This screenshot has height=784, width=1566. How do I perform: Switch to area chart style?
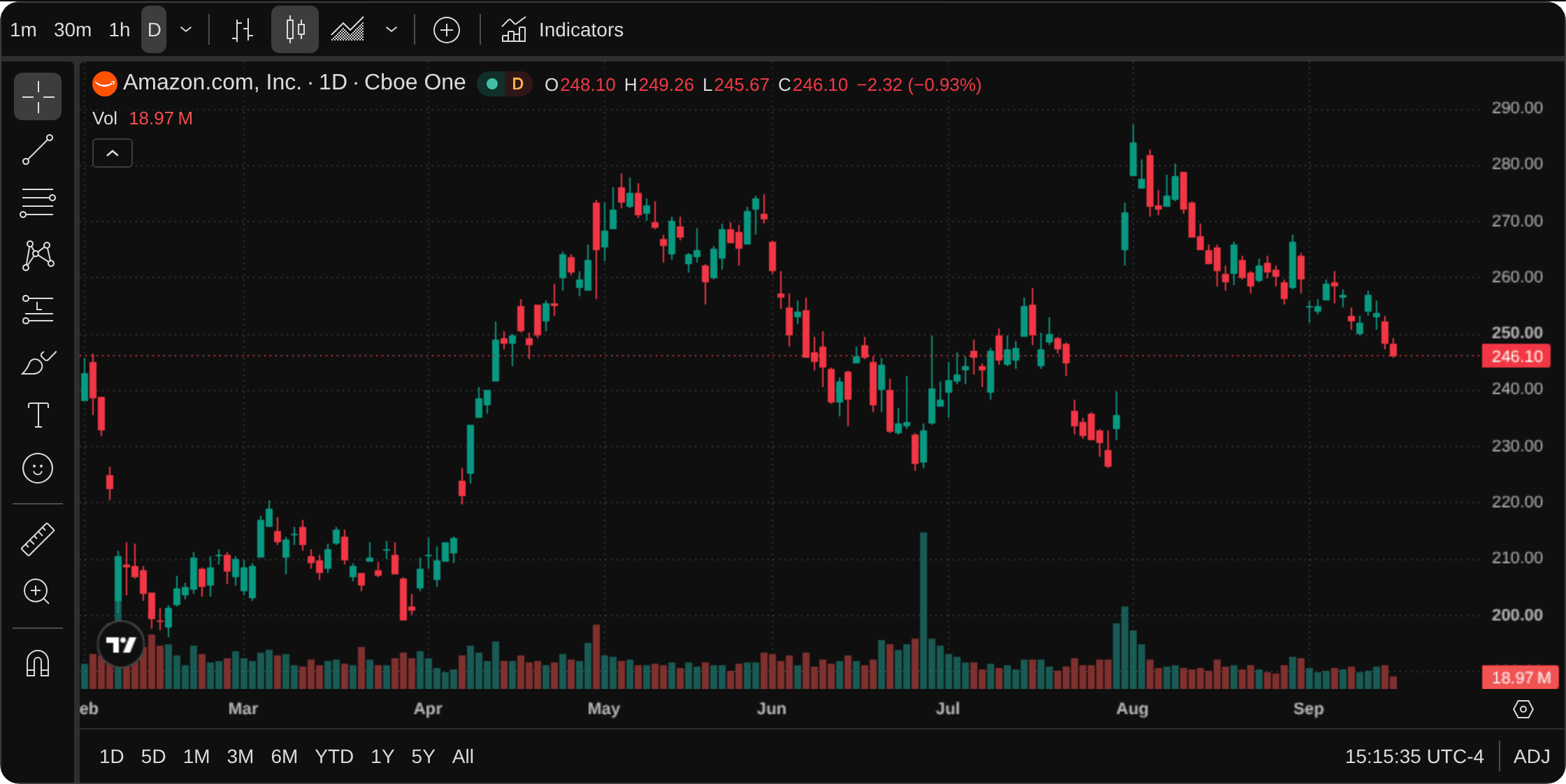(347, 30)
